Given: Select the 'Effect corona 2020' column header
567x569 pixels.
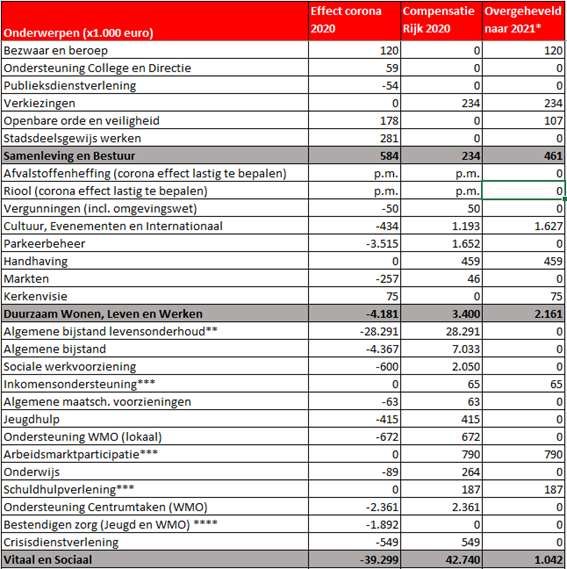Looking at the screenshot, I should tap(354, 21).
